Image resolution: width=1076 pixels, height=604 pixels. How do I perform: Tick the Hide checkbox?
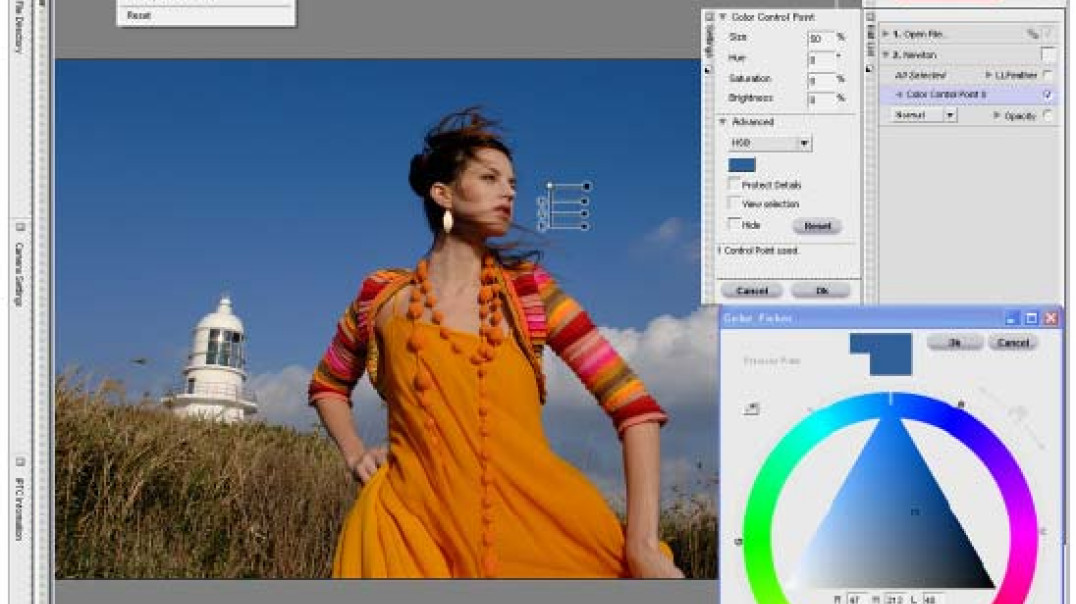tap(734, 224)
